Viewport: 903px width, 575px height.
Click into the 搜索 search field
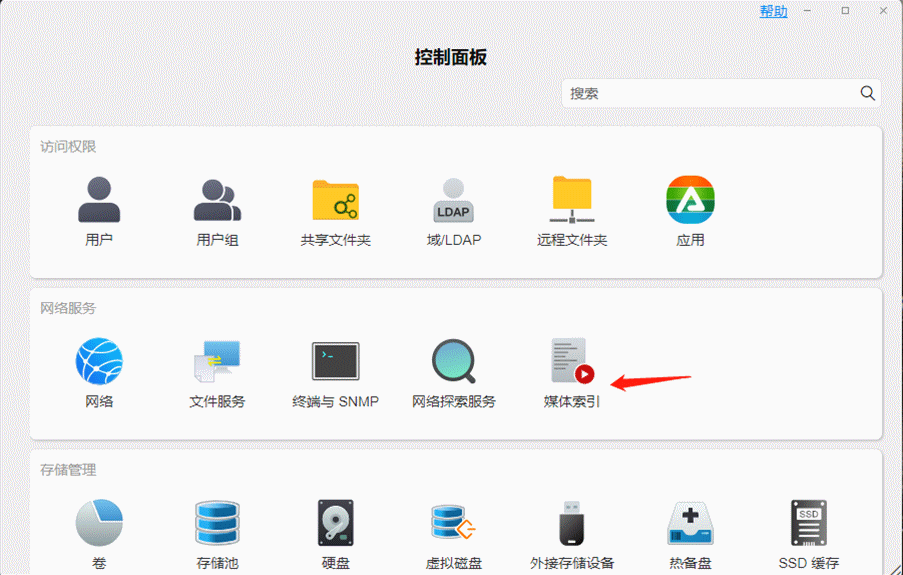click(721, 93)
